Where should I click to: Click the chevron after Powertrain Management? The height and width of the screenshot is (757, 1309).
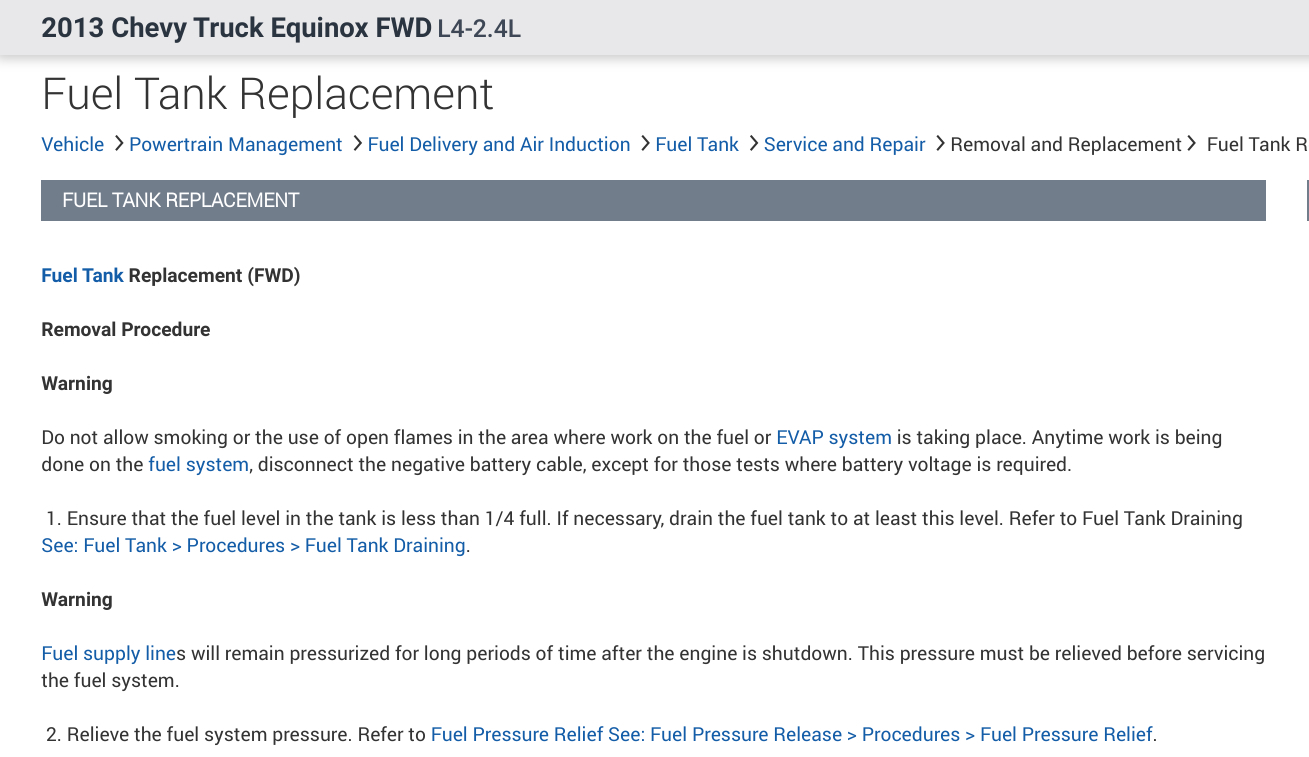[357, 144]
